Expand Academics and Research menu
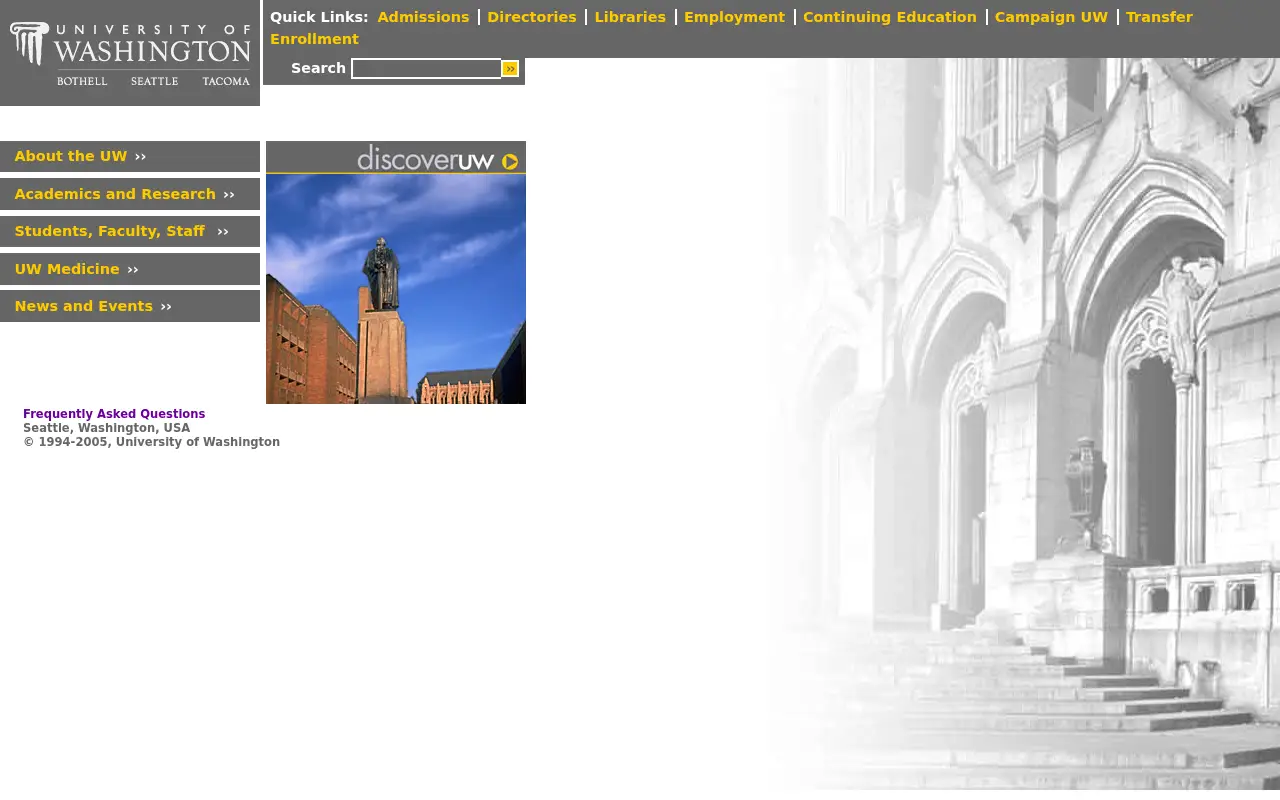 pos(130,194)
